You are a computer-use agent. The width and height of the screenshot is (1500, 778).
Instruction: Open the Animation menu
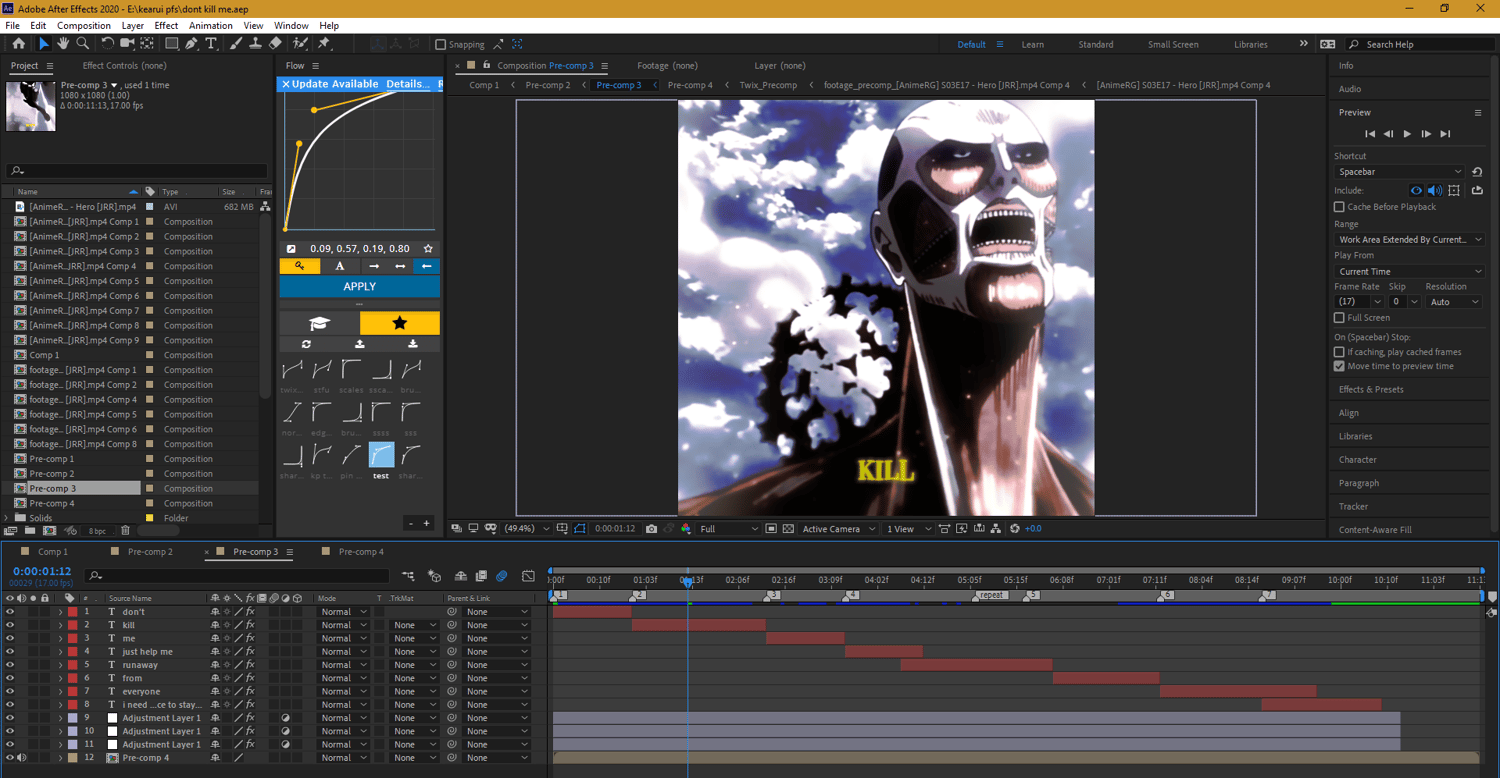click(211, 25)
